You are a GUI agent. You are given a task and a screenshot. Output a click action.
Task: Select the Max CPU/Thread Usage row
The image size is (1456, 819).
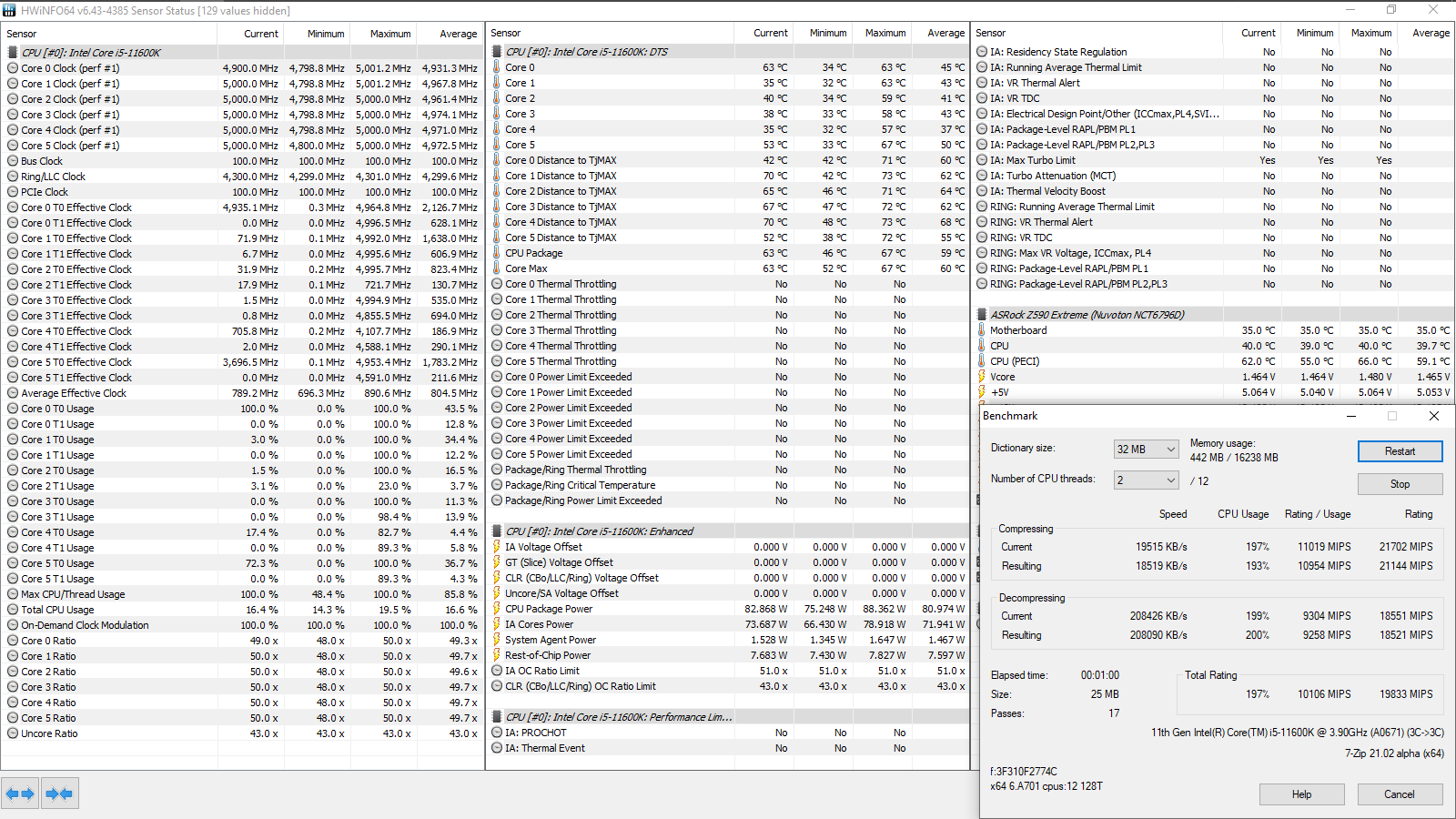242,594
